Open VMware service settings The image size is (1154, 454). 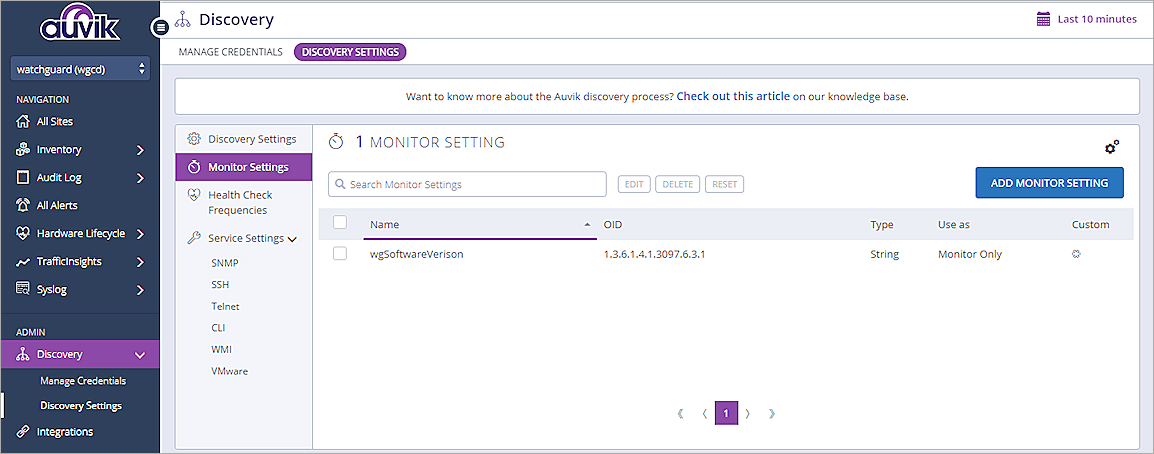pyautogui.click(x=230, y=371)
